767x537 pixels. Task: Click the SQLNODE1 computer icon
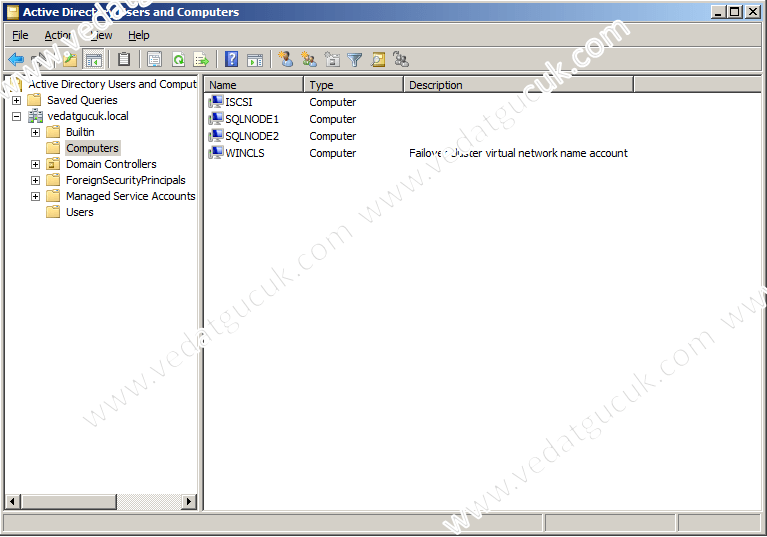pyautogui.click(x=216, y=119)
